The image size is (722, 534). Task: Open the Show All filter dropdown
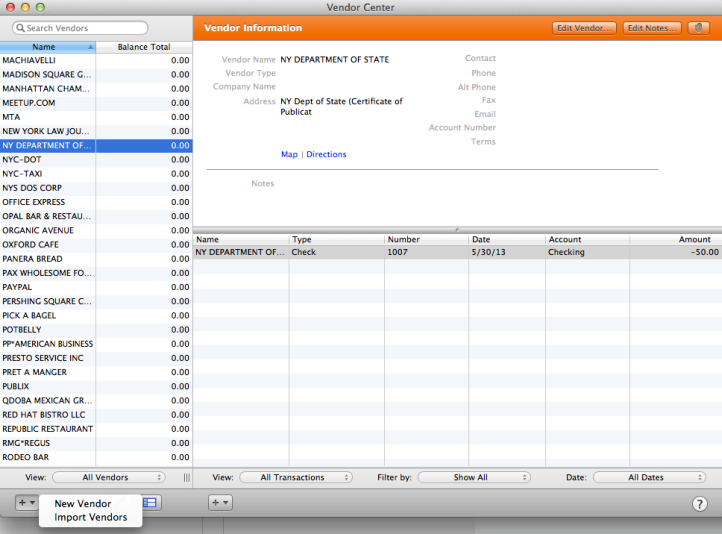tap(474, 477)
